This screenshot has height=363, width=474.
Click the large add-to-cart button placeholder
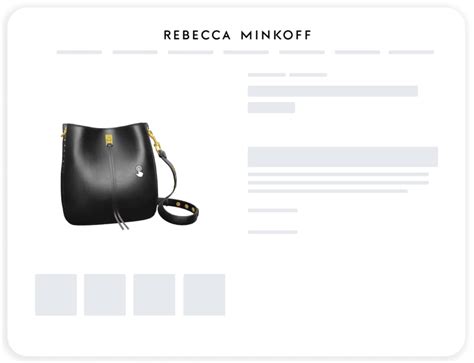(x=343, y=157)
